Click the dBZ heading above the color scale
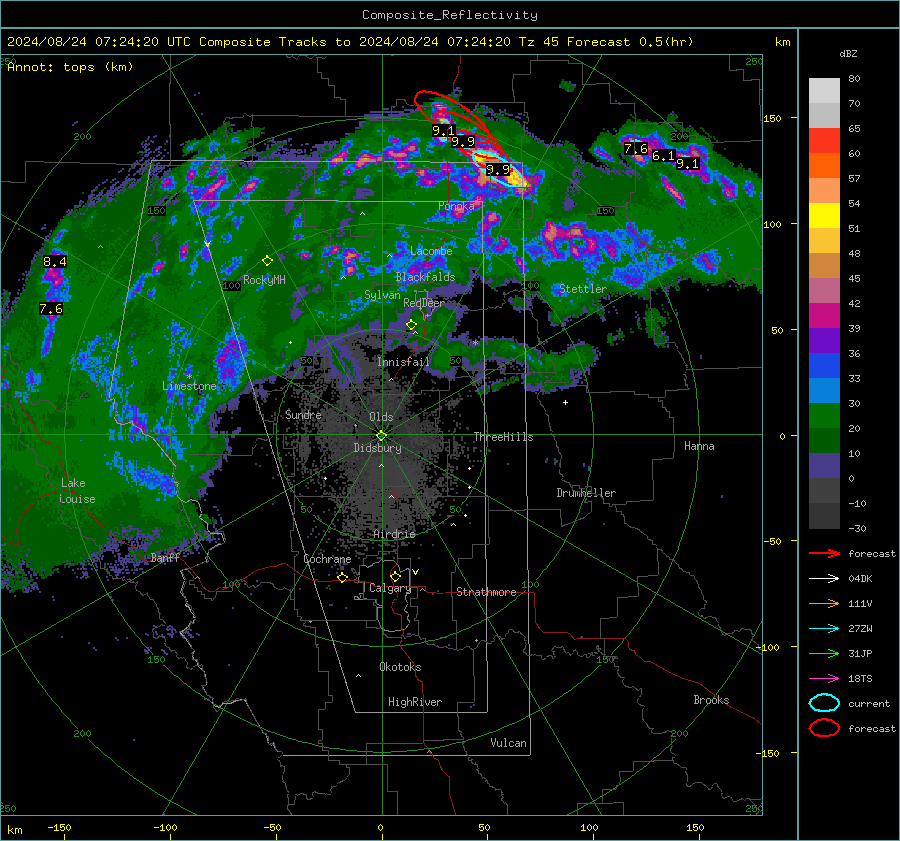Viewport: 900px width, 841px height. coord(848,54)
